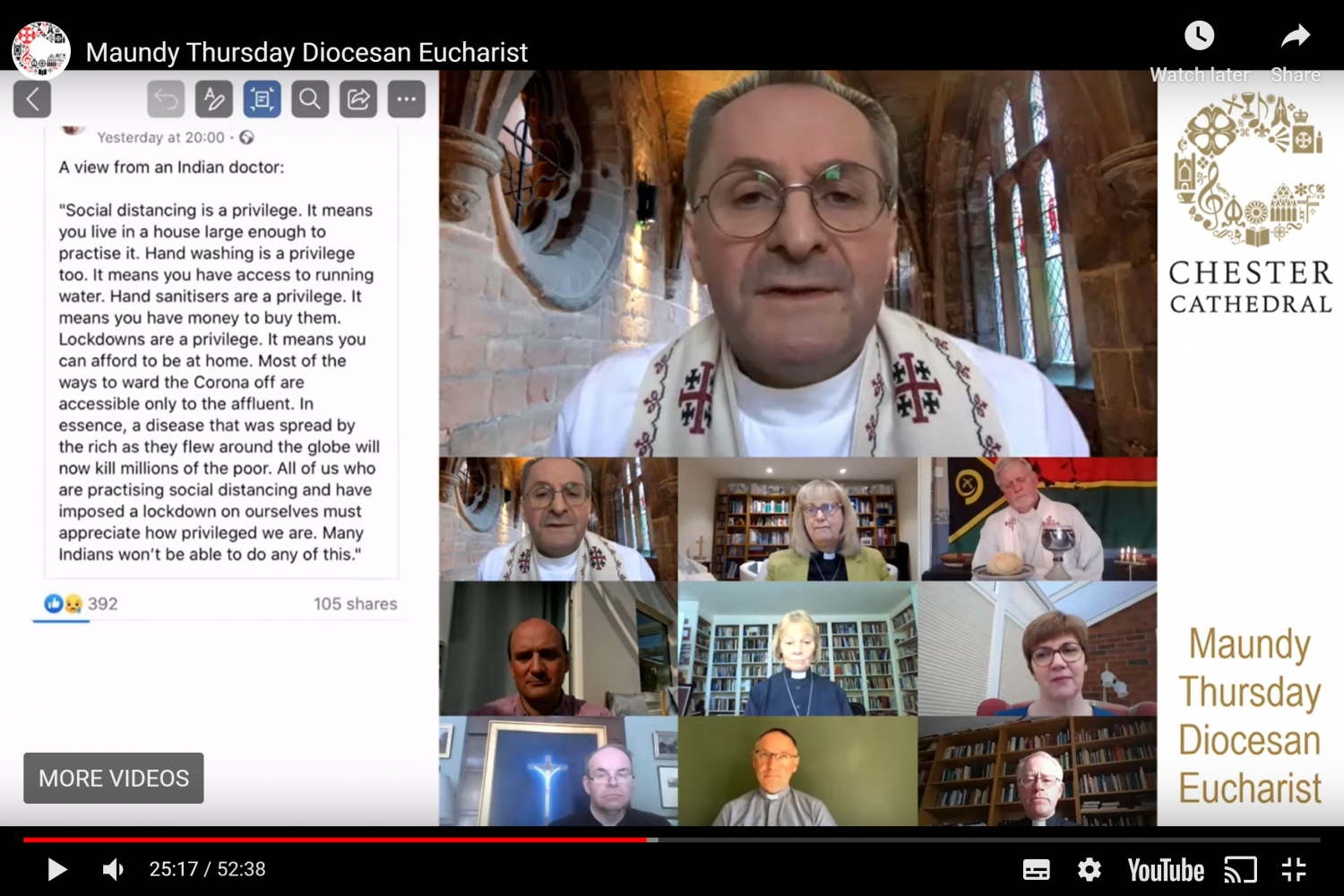Screen dimensions: 1344x896
Task: Open the magnifier search tool
Action: click(310, 99)
